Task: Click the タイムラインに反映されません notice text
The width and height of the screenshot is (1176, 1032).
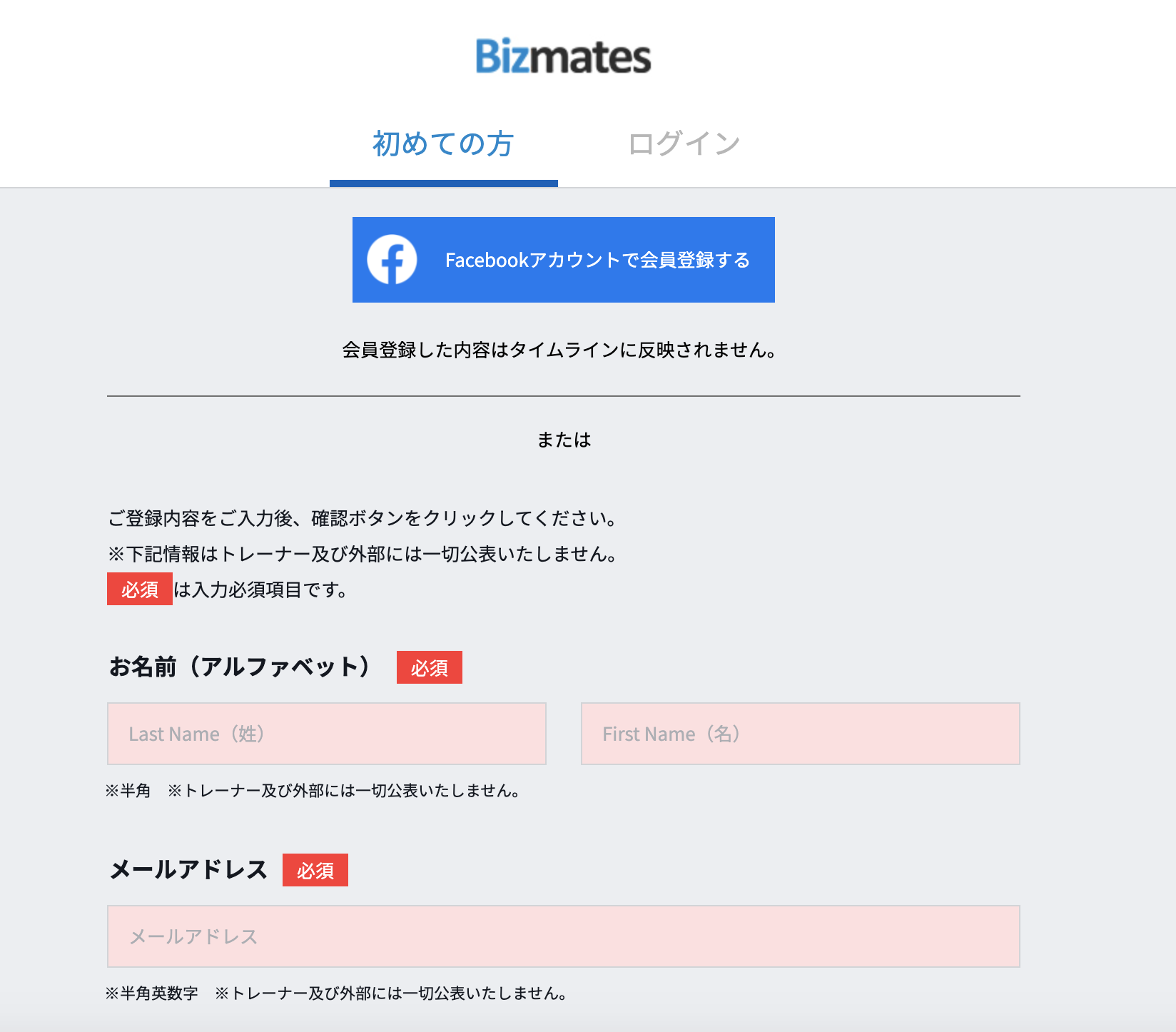Action: point(559,350)
